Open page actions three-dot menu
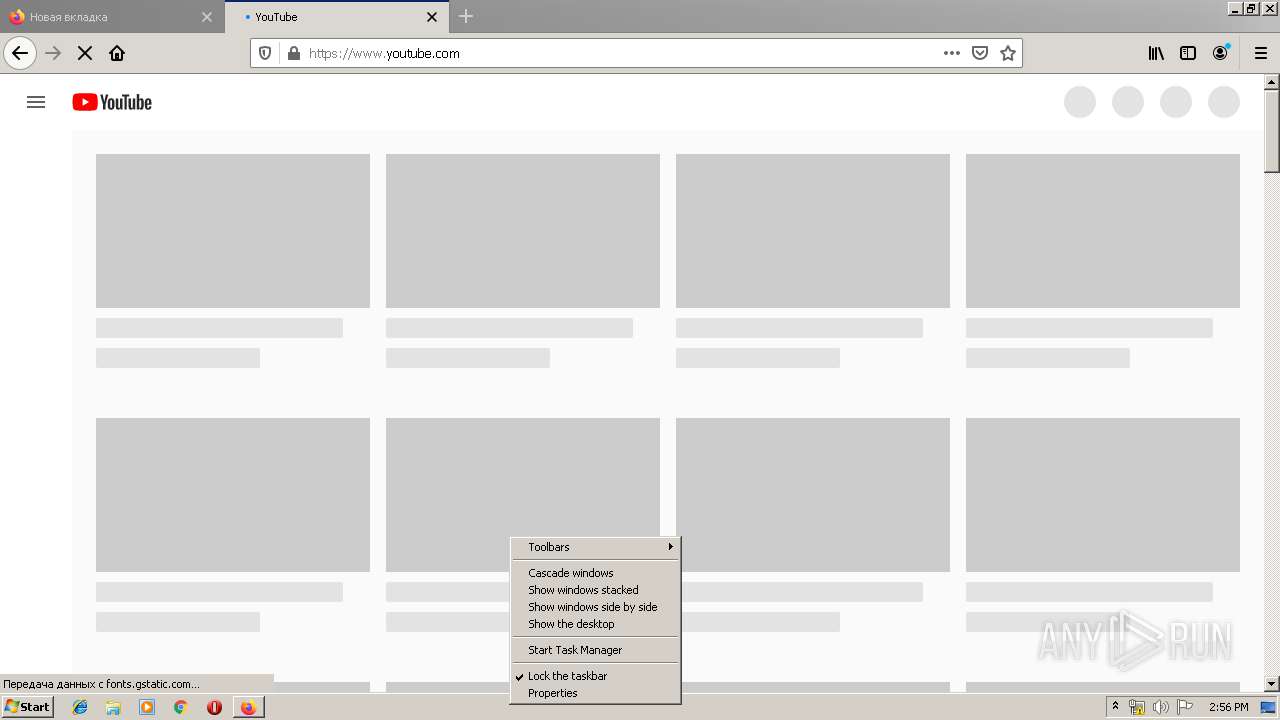Viewport: 1280px width, 720px height. pyautogui.click(x=952, y=53)
